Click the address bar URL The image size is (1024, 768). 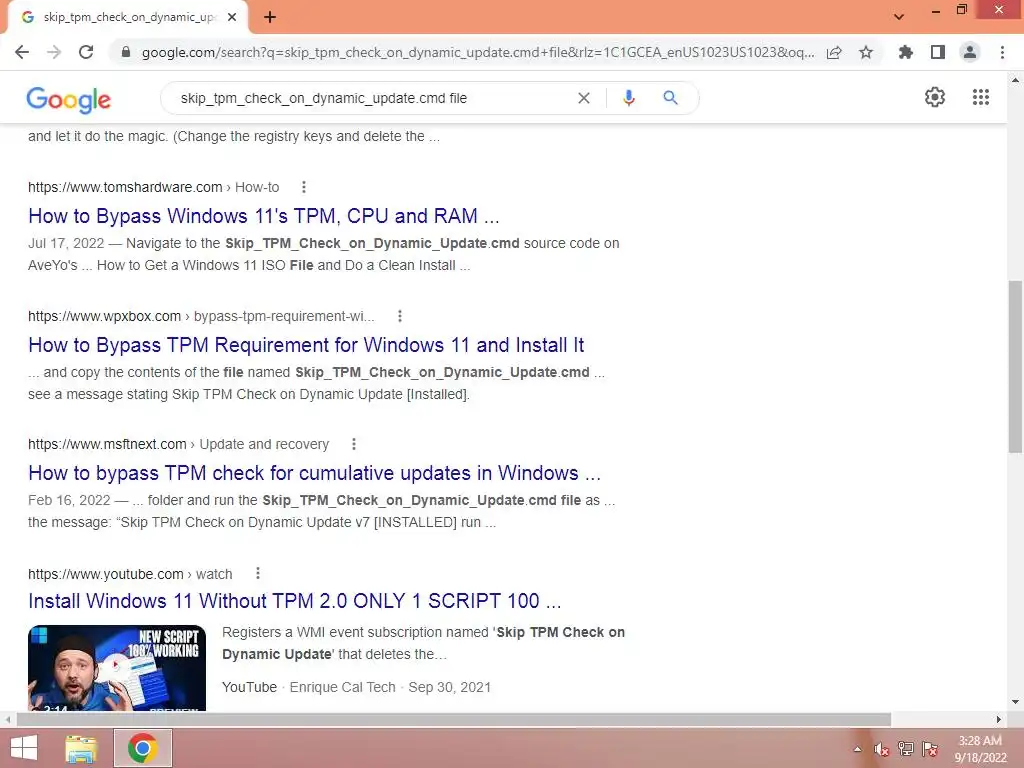click(x=477, y=52)
